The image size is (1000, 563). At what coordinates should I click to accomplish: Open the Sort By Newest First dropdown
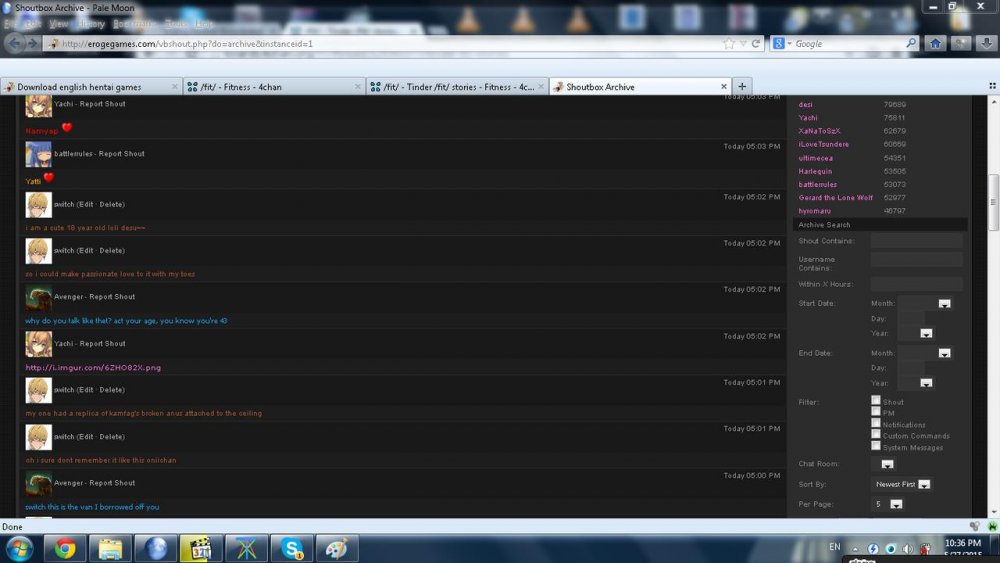click(924, 484)
